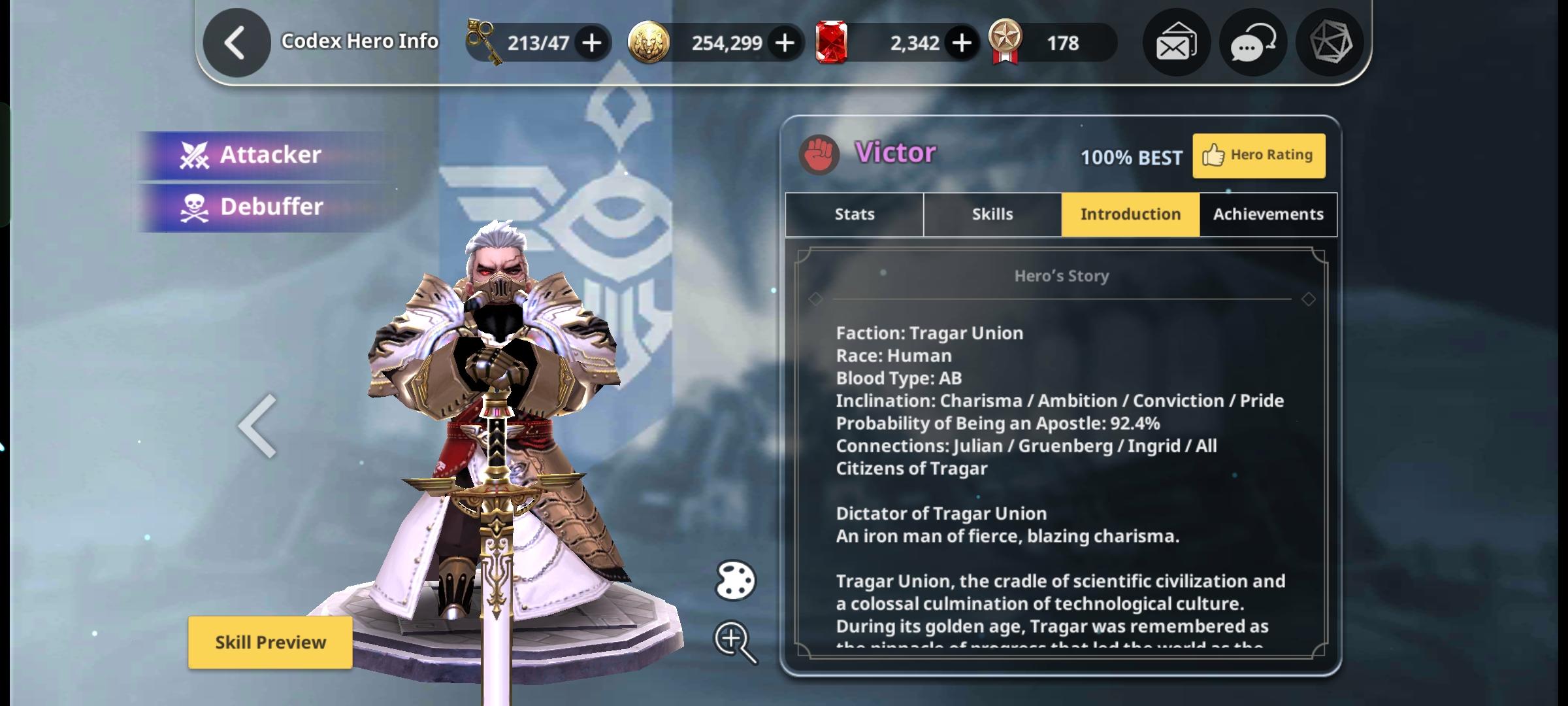This screenshot has width=1568, height=706.
Task: Switch to the Stats tab
Action: 855,214
